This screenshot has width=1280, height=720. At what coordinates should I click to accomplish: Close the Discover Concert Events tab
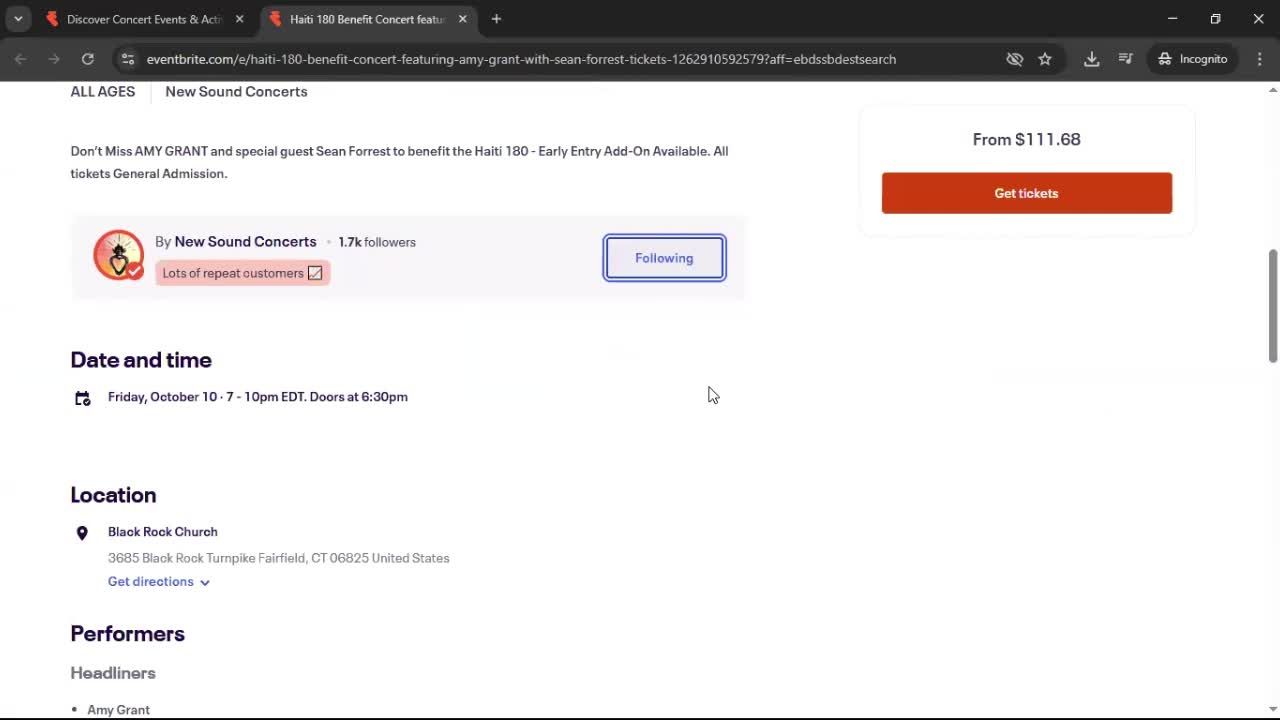point(239,19)
